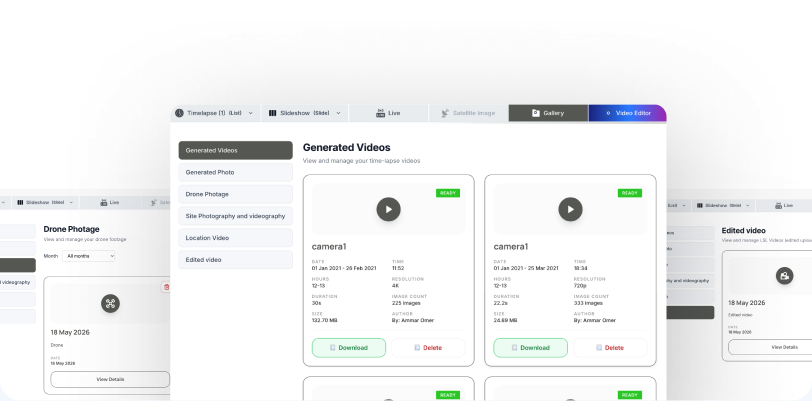Click the '225 images' count
The width and height of the screenshot is (812, 401).
click(x=406, y=303)
